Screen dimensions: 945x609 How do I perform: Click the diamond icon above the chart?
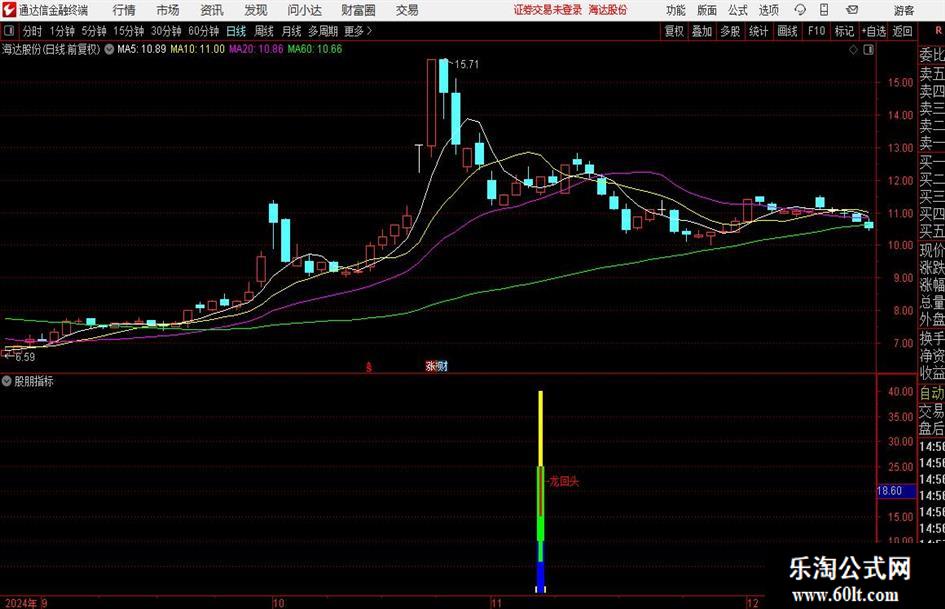pos(853,50)
